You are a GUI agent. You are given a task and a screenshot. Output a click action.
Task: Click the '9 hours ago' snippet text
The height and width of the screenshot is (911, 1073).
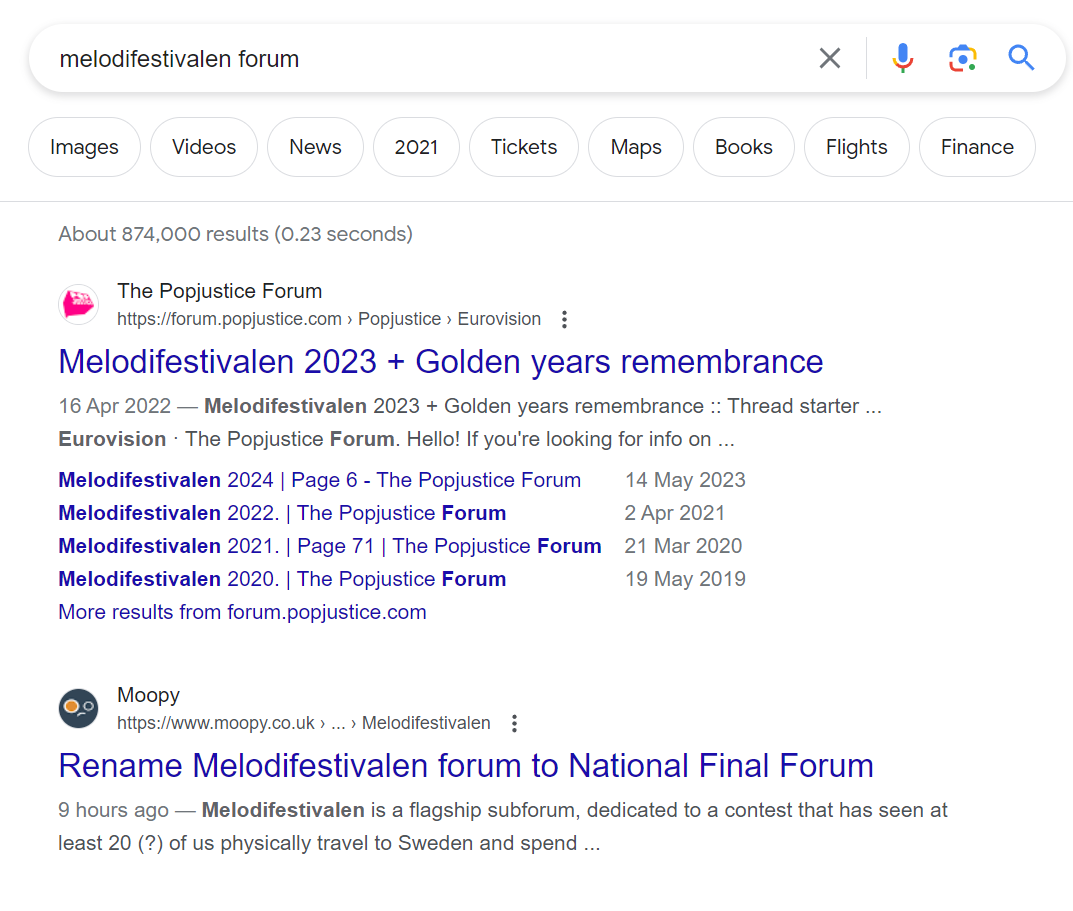coord(113,810)
